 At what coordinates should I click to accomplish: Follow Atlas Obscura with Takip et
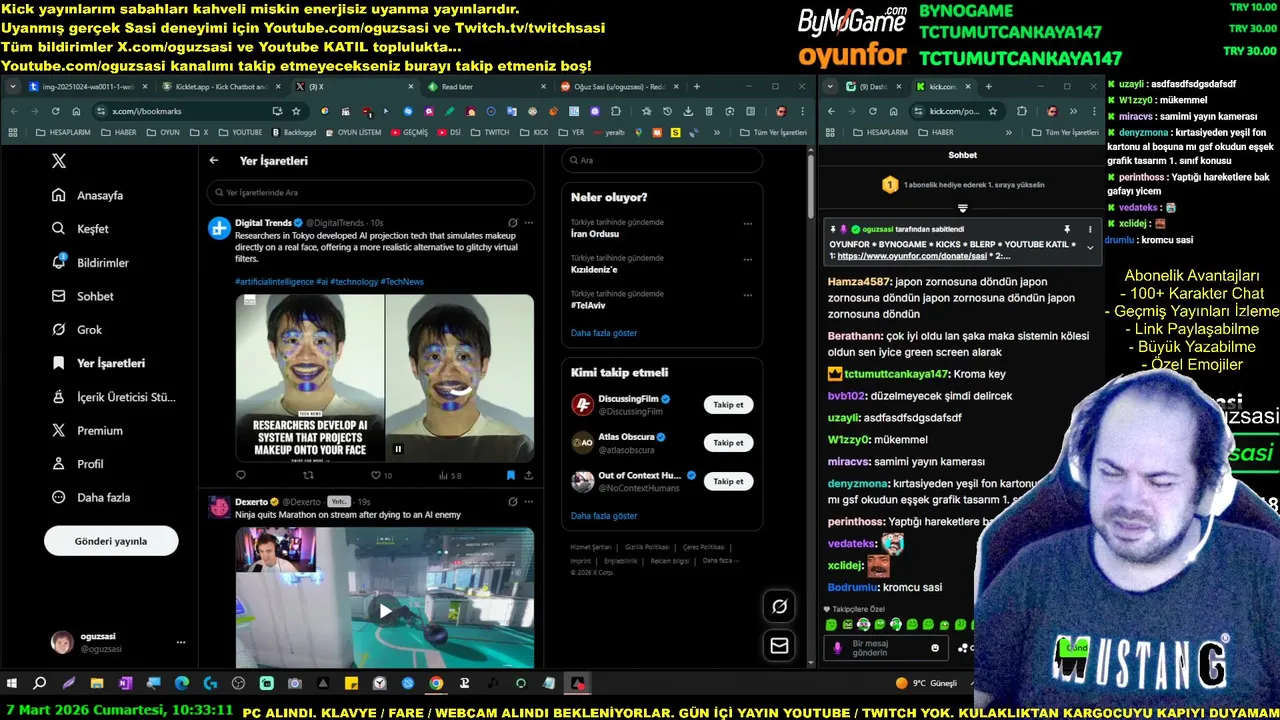729,443
